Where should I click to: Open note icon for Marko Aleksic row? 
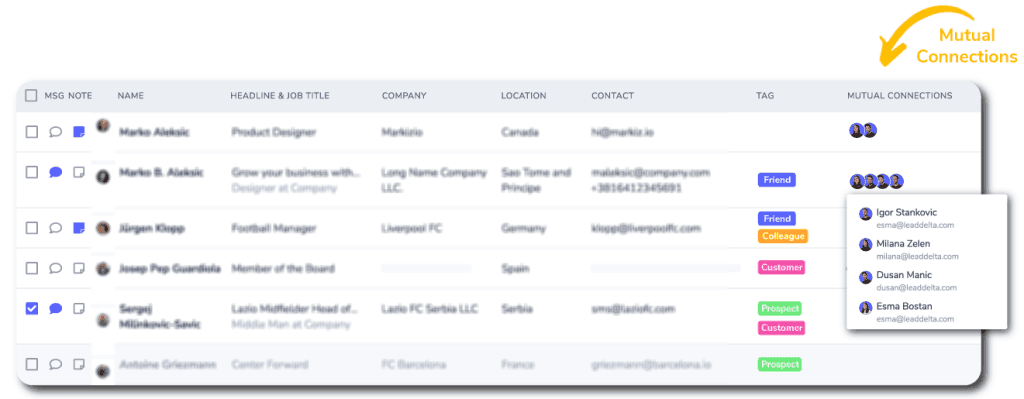coord(79,132)
